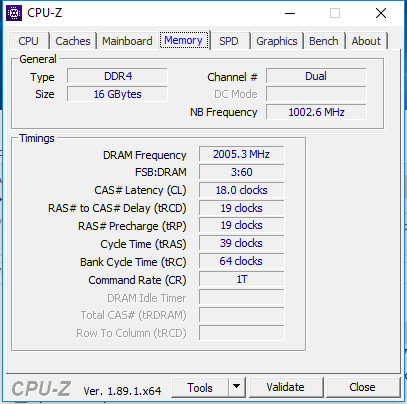Click the Tools button
Screen dimensions: 407x404
pyautogui.click(x=200, y=387)
